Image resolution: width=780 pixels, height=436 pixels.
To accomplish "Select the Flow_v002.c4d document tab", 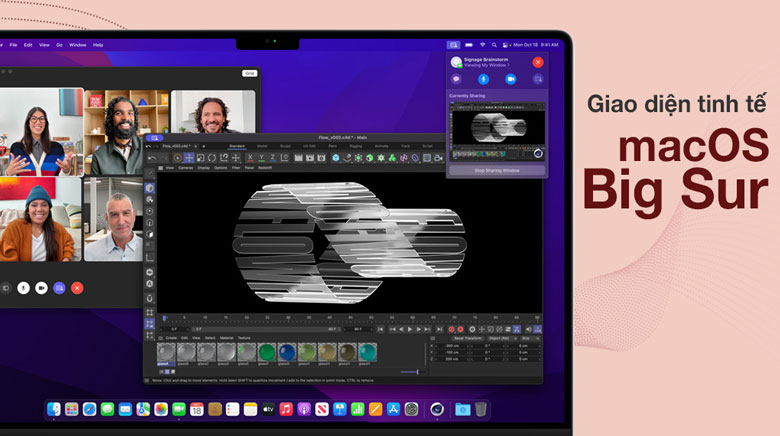I will pos(178,146).
